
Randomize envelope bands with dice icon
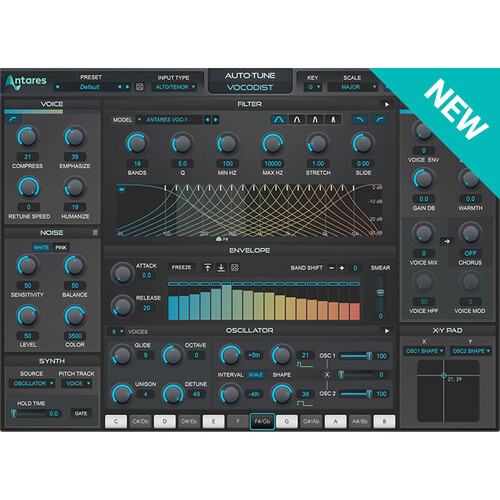(235, 267)
